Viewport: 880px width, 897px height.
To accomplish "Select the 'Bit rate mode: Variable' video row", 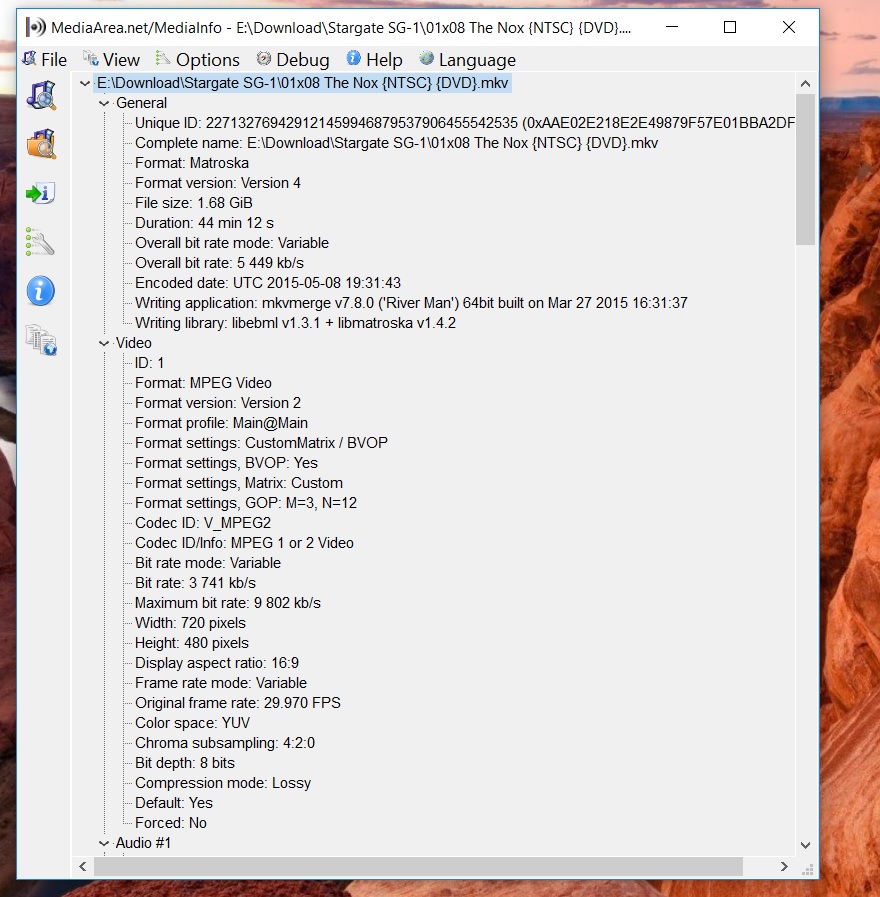I will (208, 563).
